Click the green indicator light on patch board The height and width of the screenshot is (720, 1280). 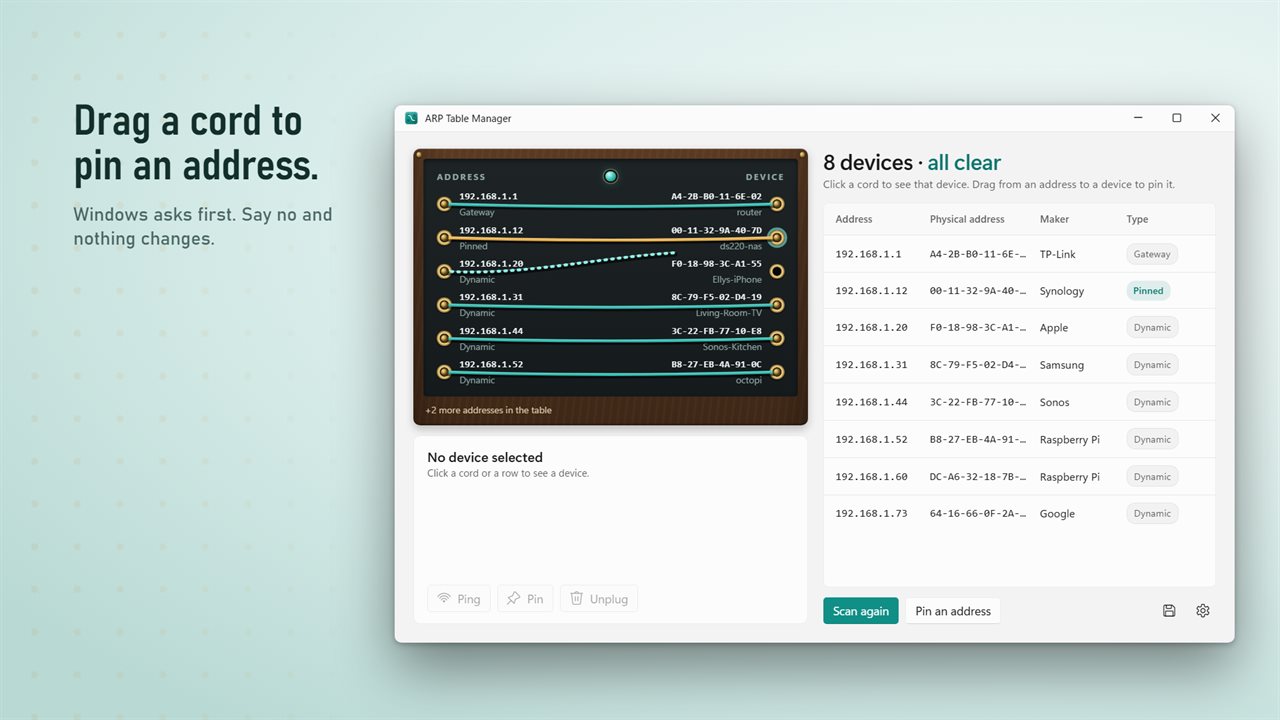(610, 177)
